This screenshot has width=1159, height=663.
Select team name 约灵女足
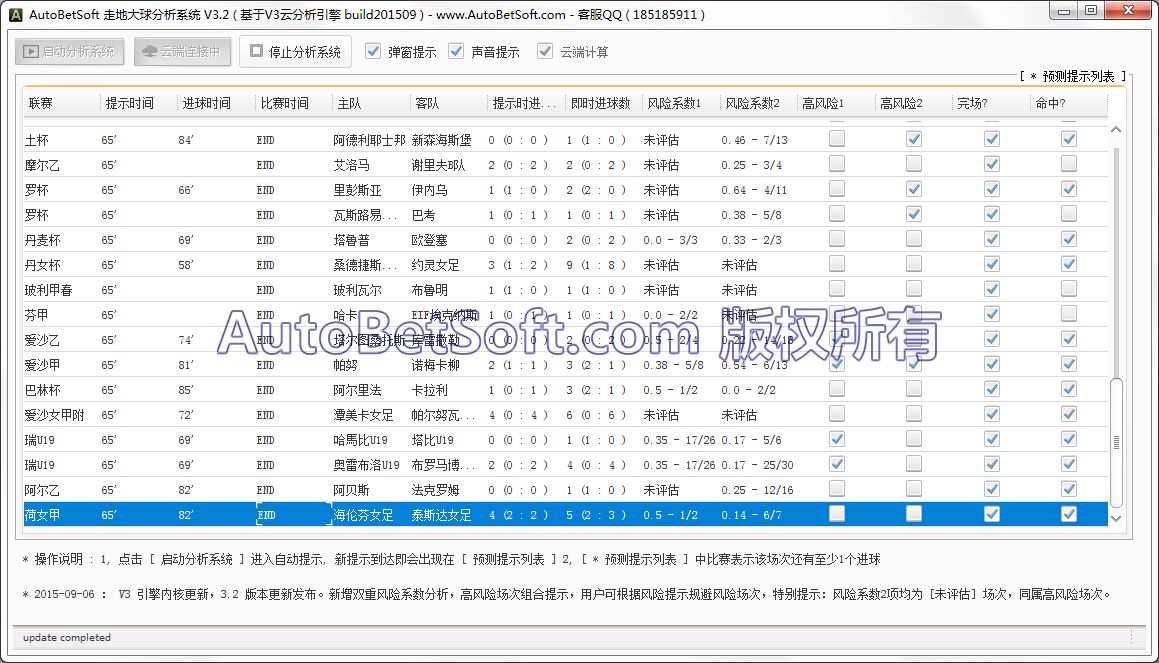click(435, 265)
